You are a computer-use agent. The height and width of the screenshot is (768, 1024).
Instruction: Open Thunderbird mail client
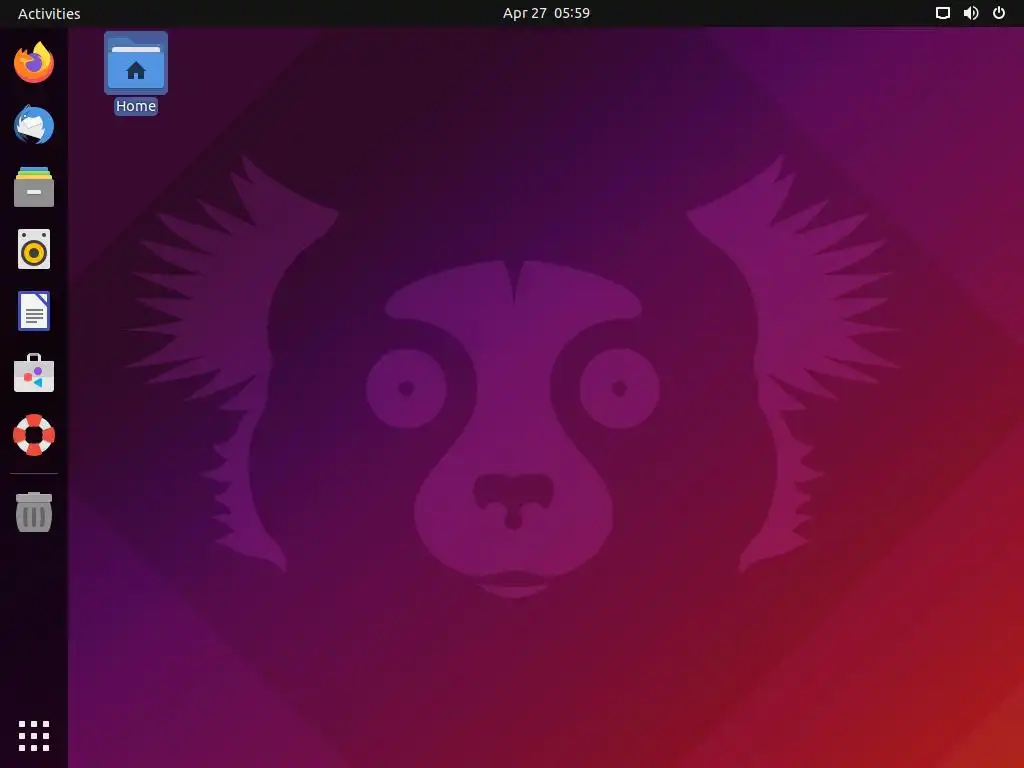coord(34,125)
